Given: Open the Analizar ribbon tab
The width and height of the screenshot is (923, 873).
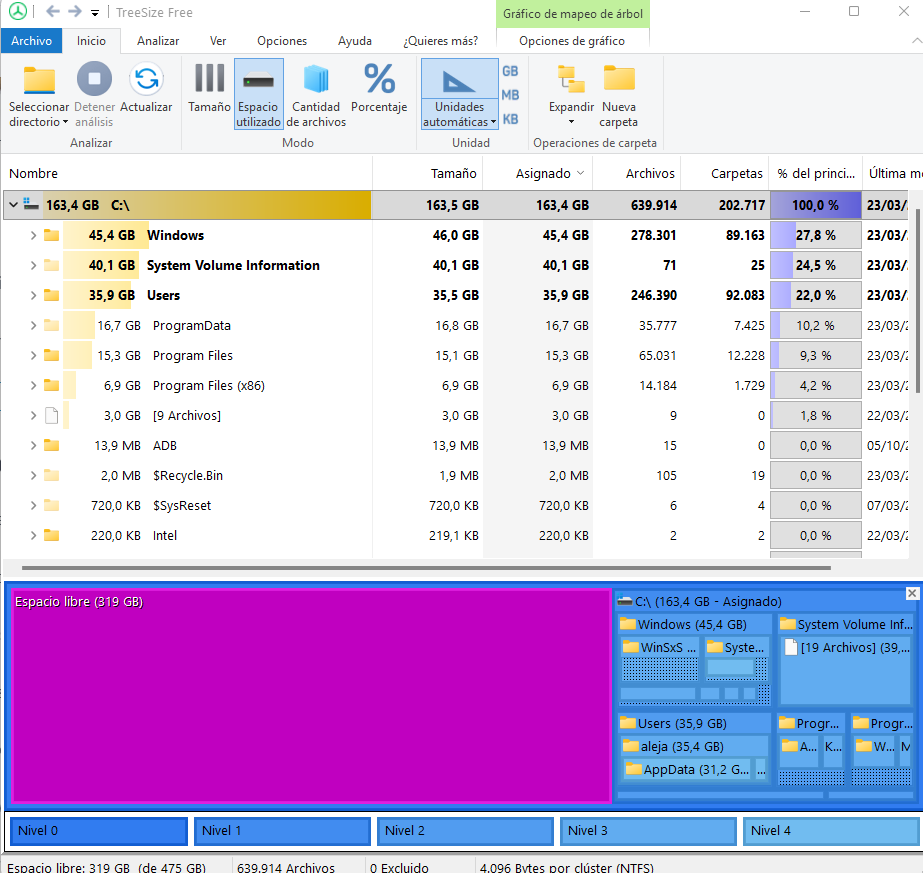Looking at the screenshot, I should pyautogui.click(x=158, y=41).
